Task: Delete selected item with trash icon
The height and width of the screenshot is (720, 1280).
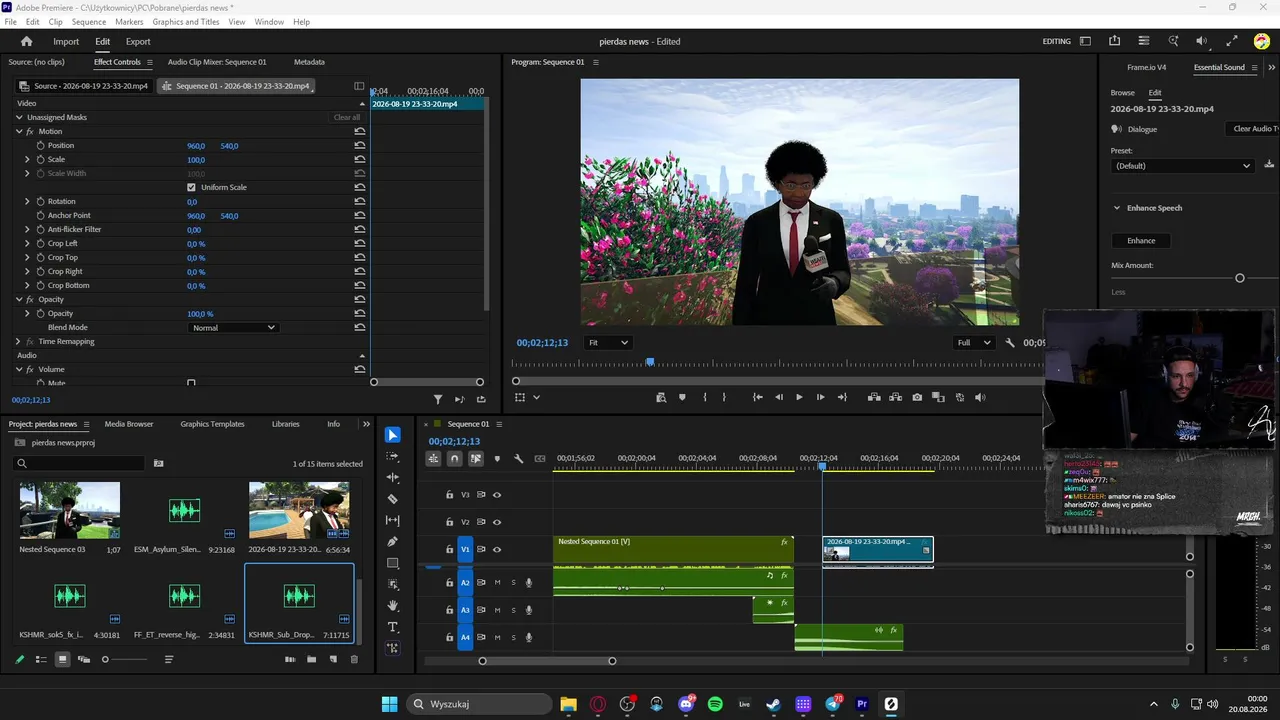Action: click(x=354, y=660)
